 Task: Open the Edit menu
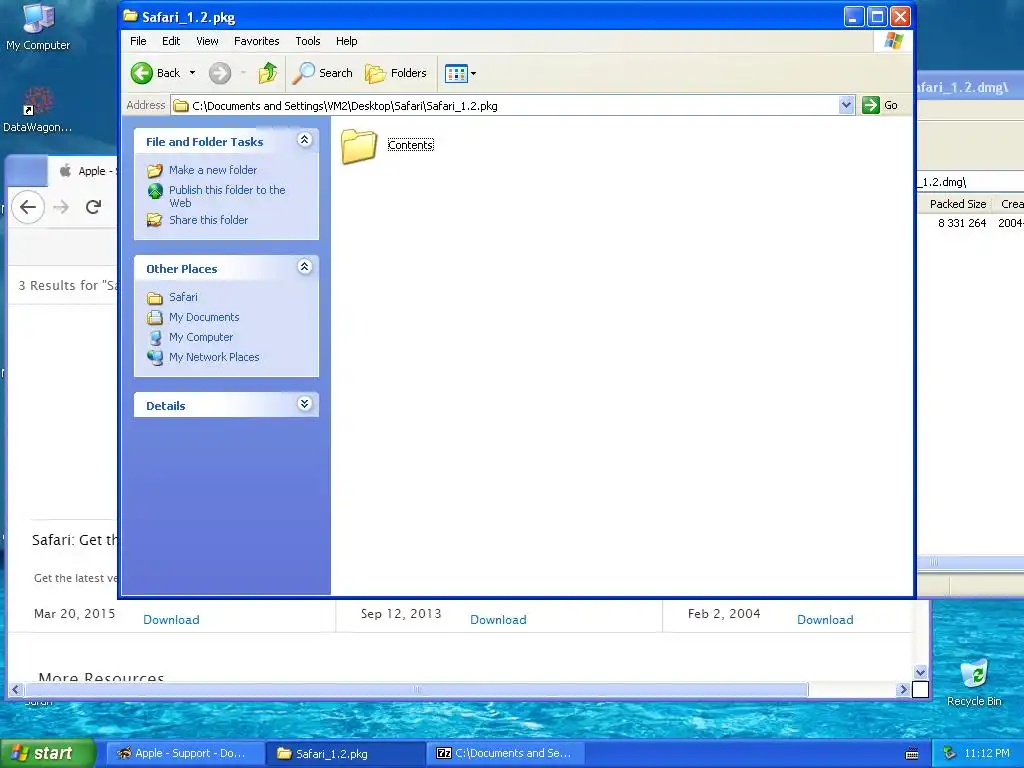(x=171, y=41)
